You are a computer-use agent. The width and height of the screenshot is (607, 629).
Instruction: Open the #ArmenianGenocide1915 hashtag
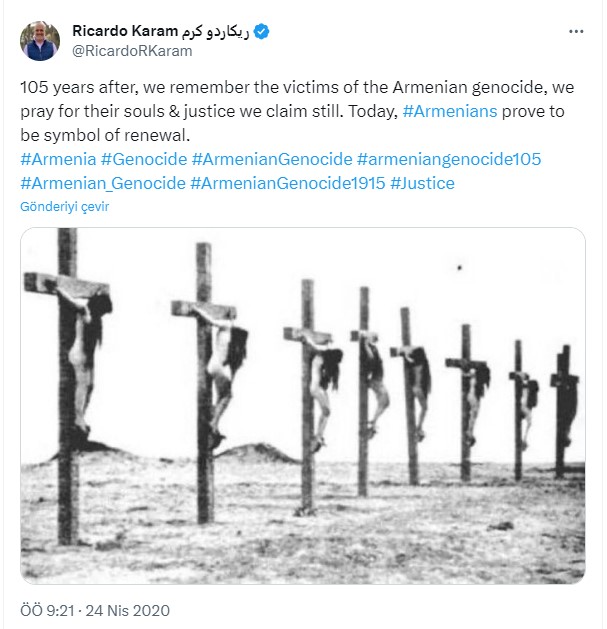[288, 183]
